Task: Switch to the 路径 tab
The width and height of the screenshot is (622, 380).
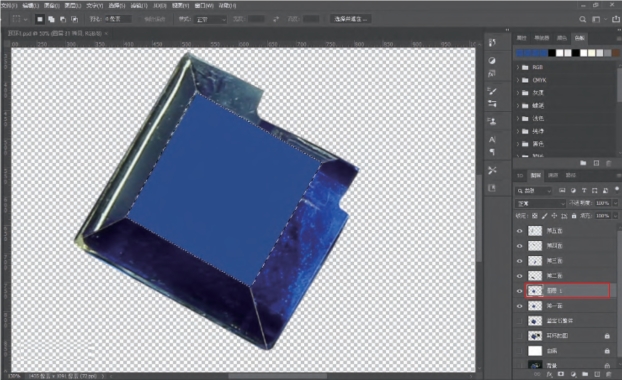Action: [x=570, y=175]
